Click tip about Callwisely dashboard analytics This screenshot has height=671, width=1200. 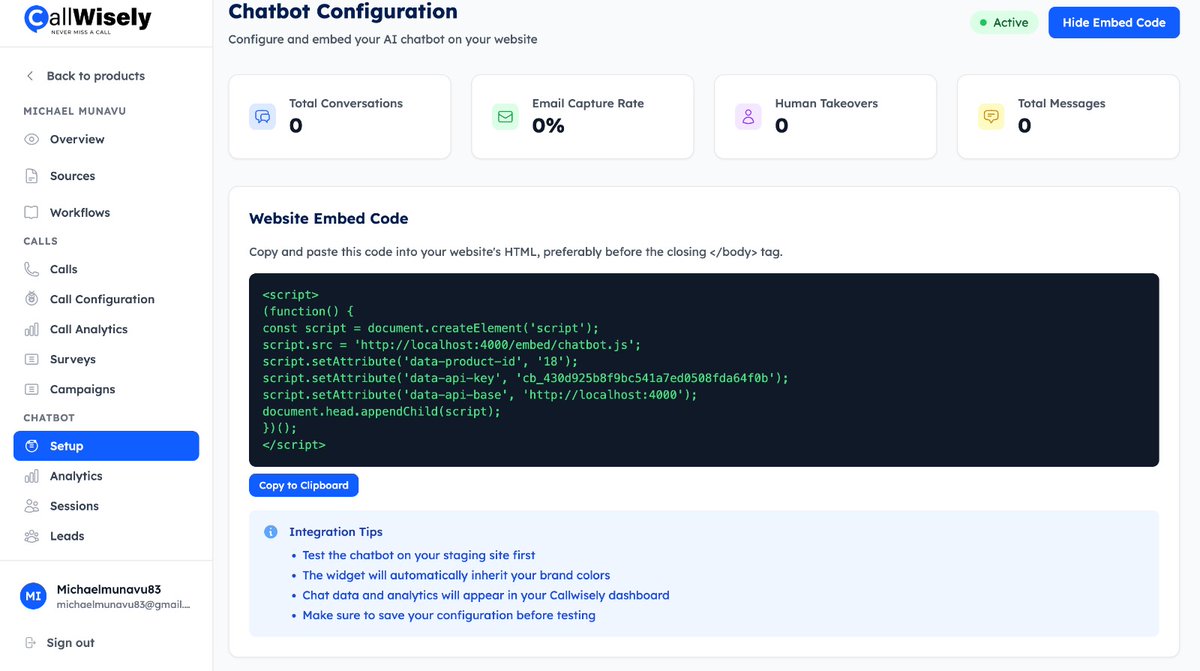486,595
